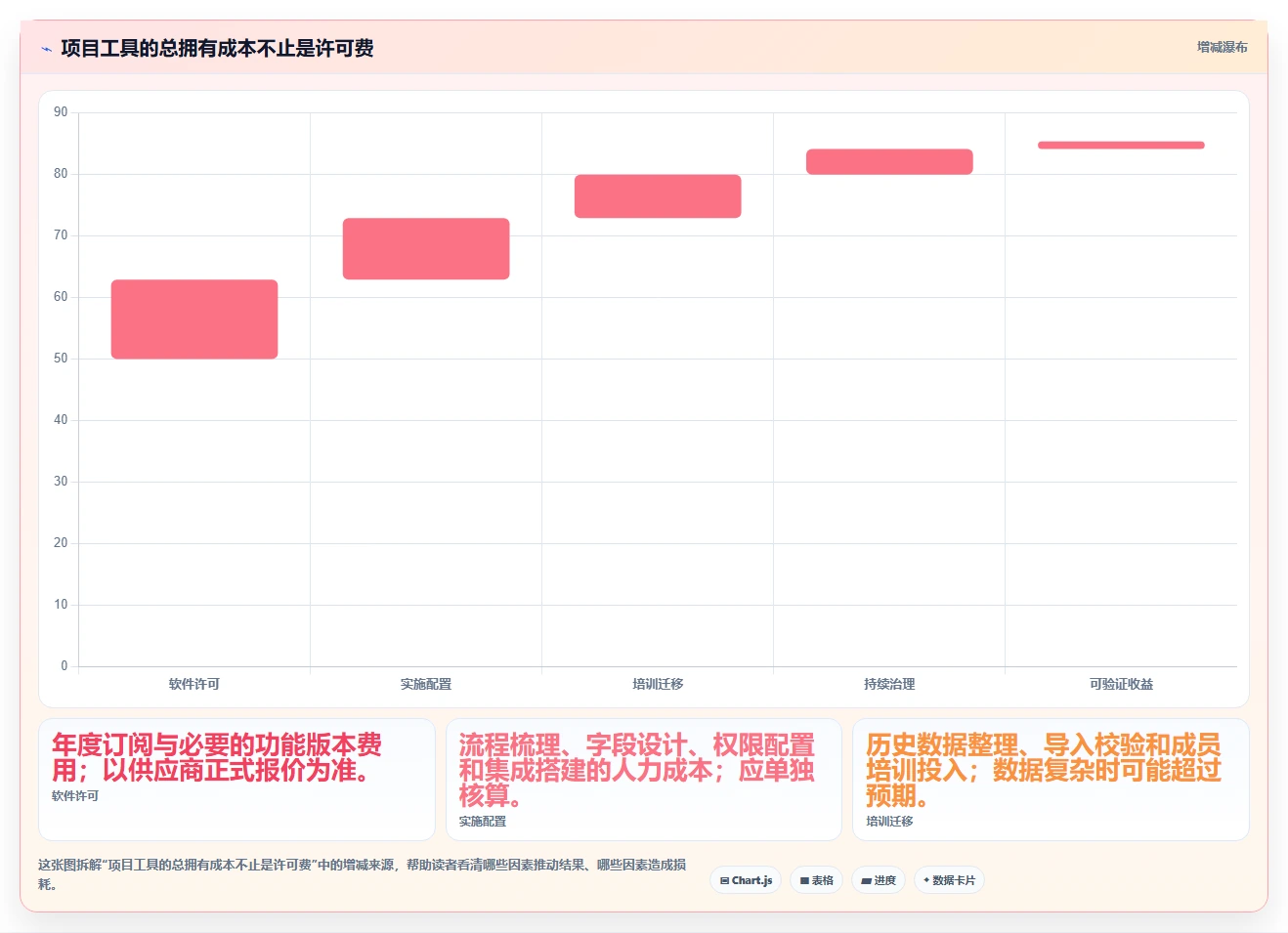
Task: Open the card starting 流程梳理、字段设计
Action: (644, 780)
